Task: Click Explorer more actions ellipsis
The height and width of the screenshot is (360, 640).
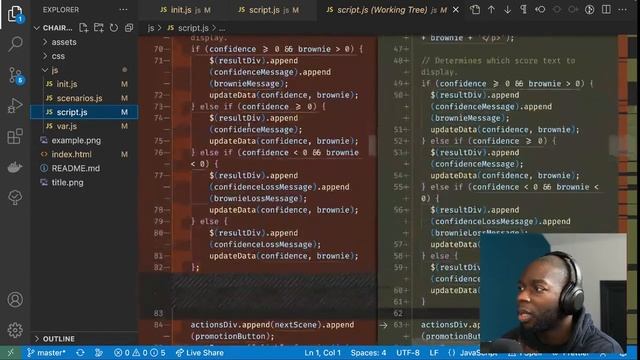Action: point(123,9)
